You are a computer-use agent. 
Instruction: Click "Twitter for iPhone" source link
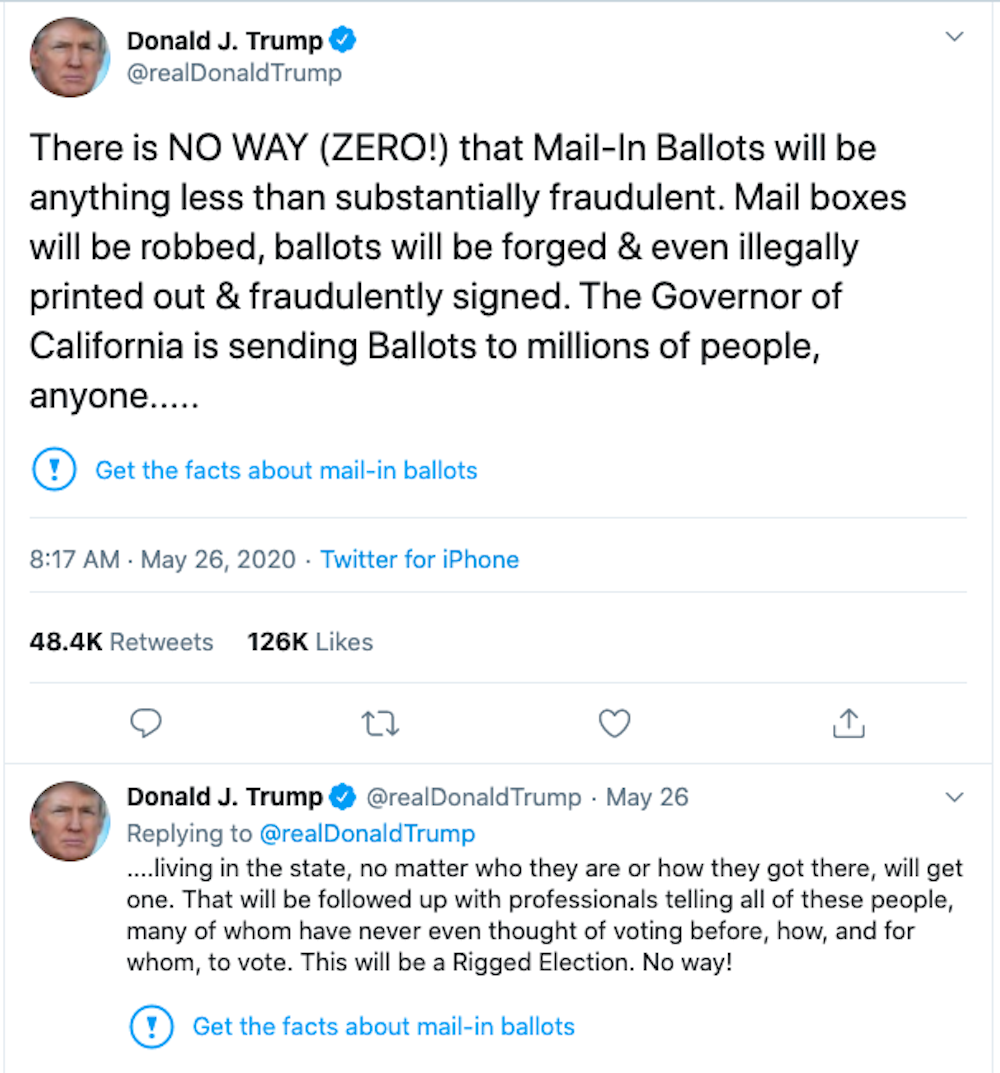click(419, 559)
